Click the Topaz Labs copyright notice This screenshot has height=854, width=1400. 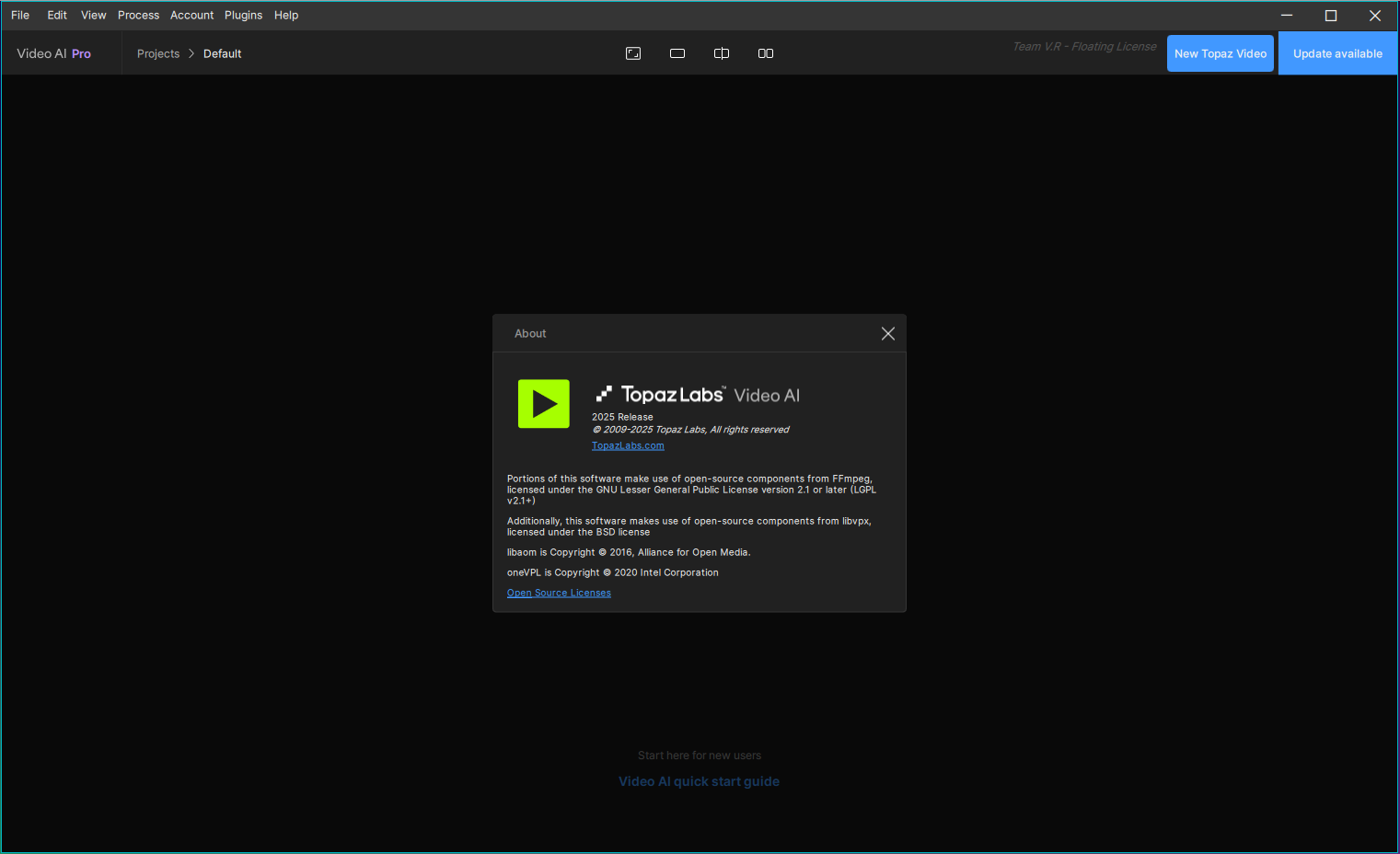coord(690,430)
